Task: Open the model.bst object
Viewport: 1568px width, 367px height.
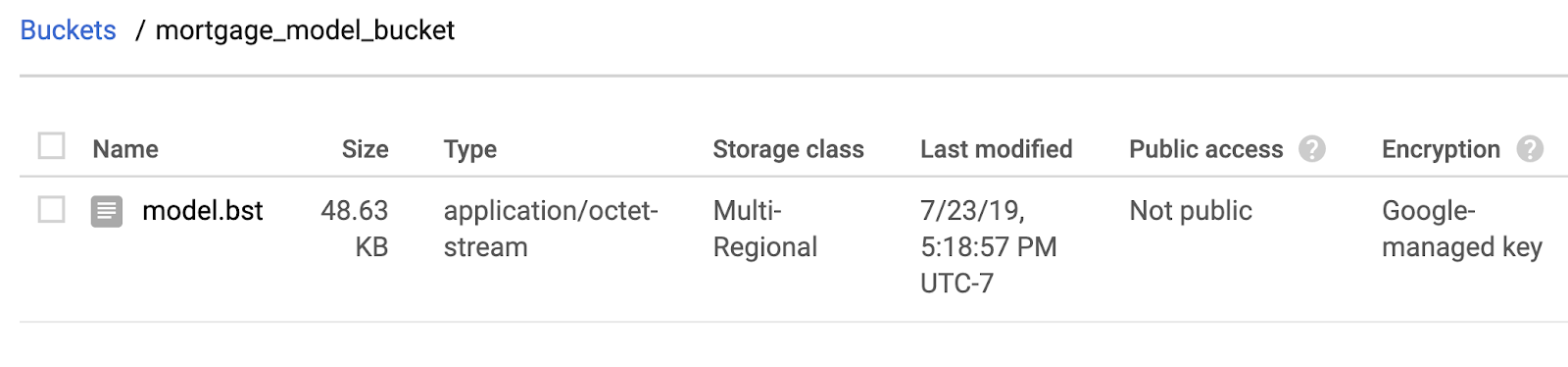Action: [x=203, y=210]
